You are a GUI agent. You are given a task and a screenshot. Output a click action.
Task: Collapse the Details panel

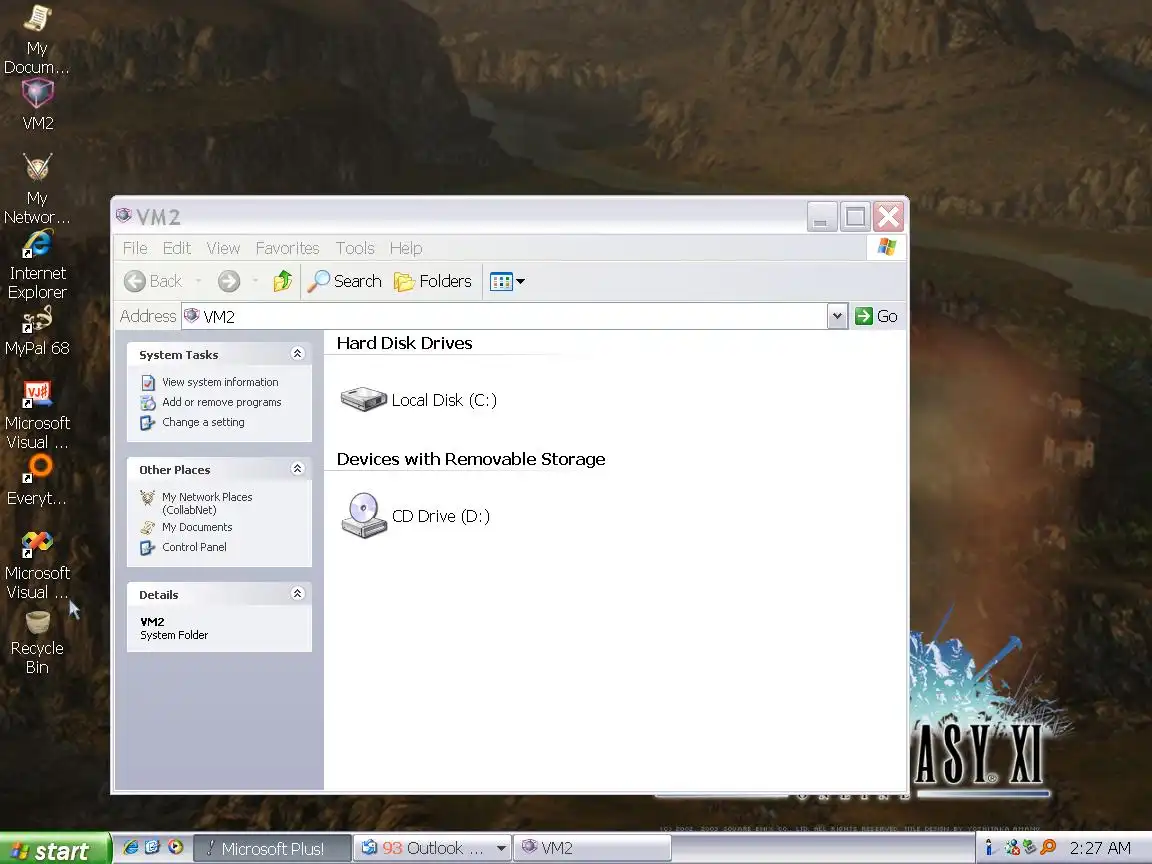pos(298,594)
